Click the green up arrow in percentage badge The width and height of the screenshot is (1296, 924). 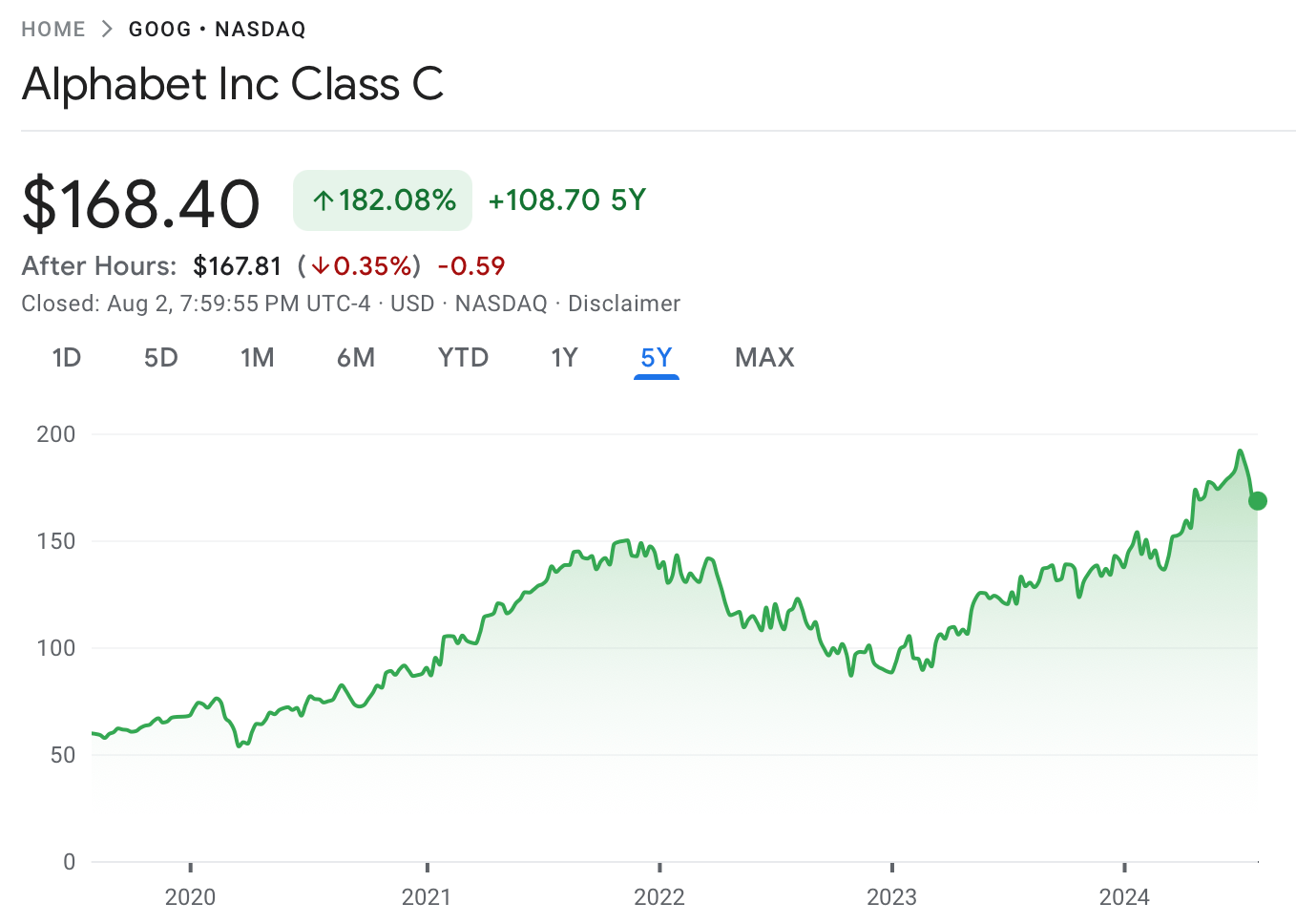coord(324,200)
